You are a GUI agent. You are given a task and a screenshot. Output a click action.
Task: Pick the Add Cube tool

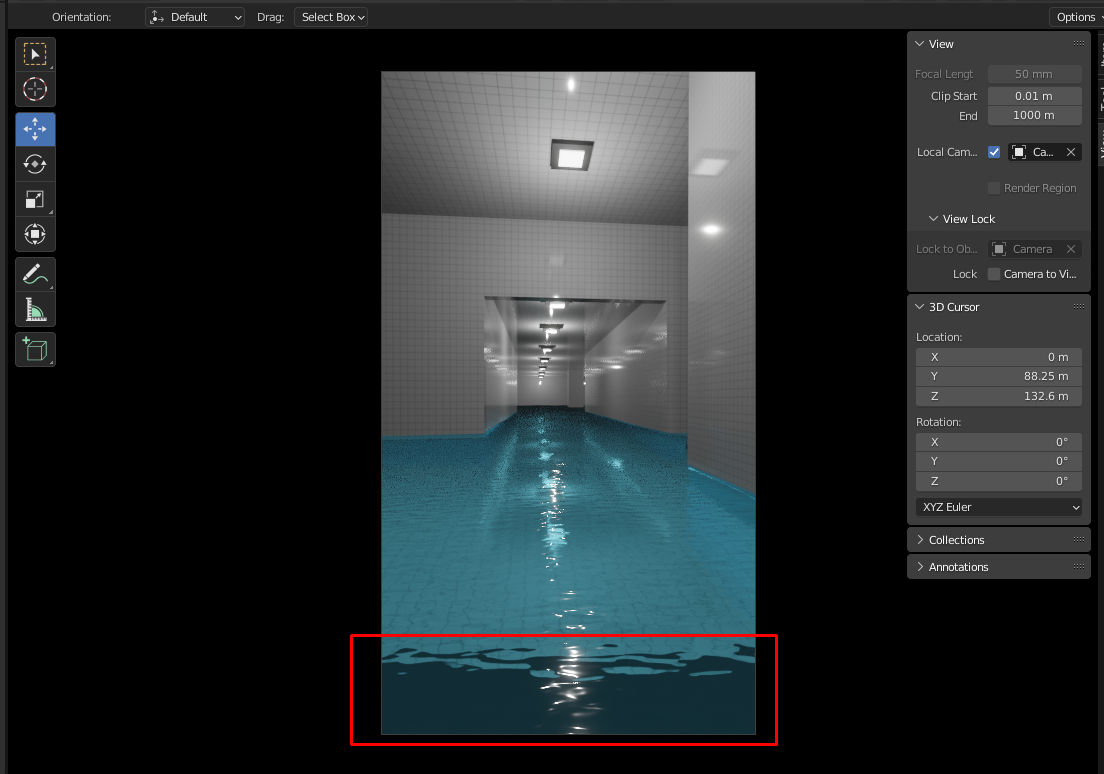coord(35,349)
